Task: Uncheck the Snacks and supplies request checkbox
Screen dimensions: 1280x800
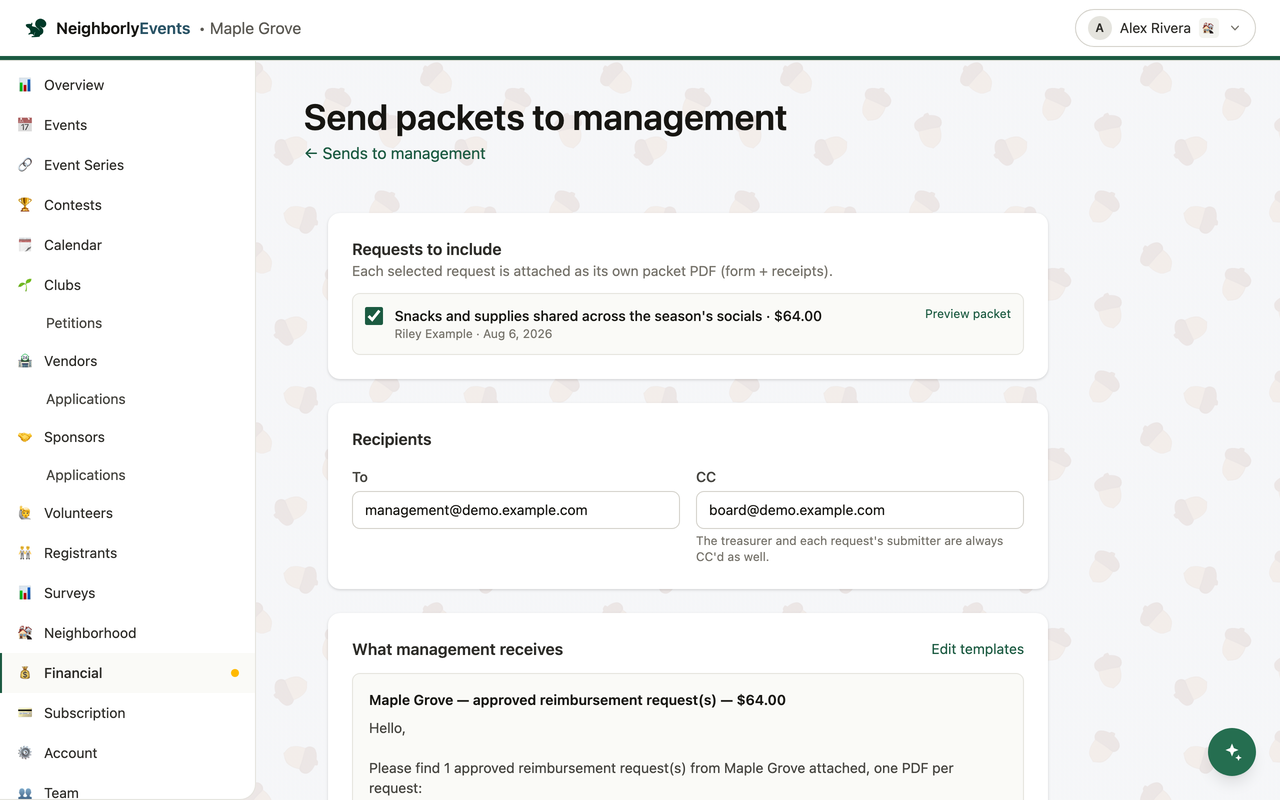Action: tap(374, 316)
